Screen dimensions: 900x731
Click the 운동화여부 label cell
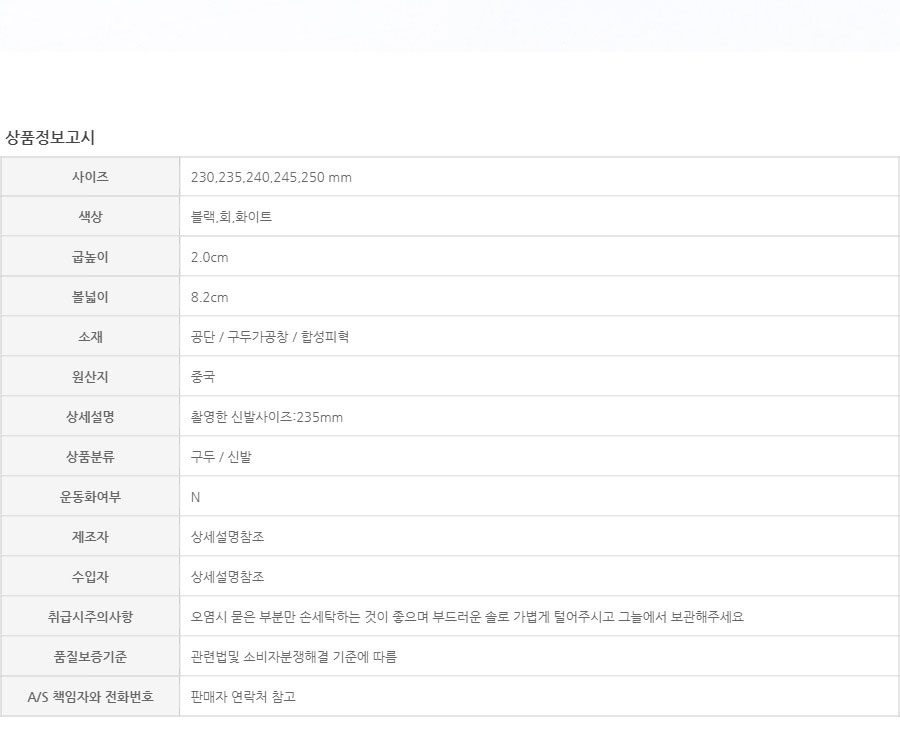tap(90, 497)
